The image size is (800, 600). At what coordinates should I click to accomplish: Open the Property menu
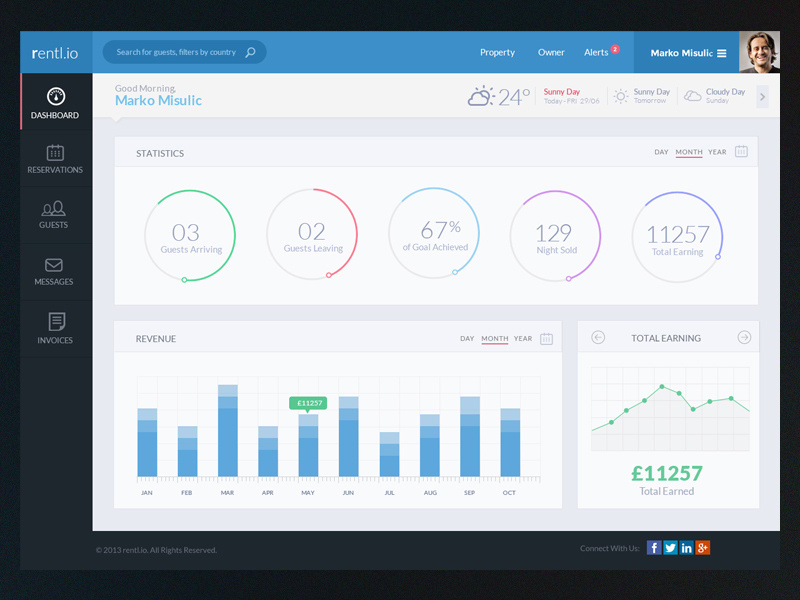[x=497, y=53]
